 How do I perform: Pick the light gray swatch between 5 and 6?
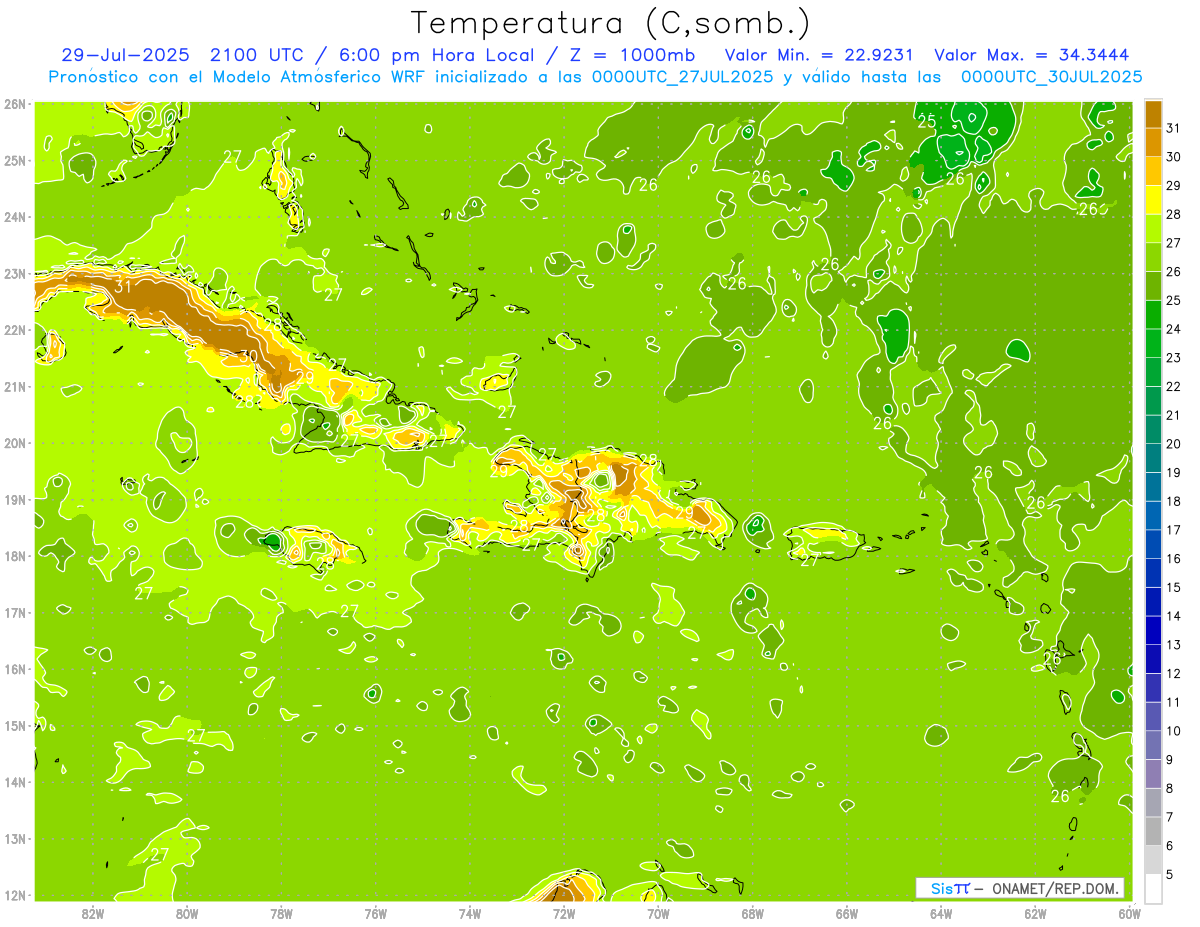1153,860
